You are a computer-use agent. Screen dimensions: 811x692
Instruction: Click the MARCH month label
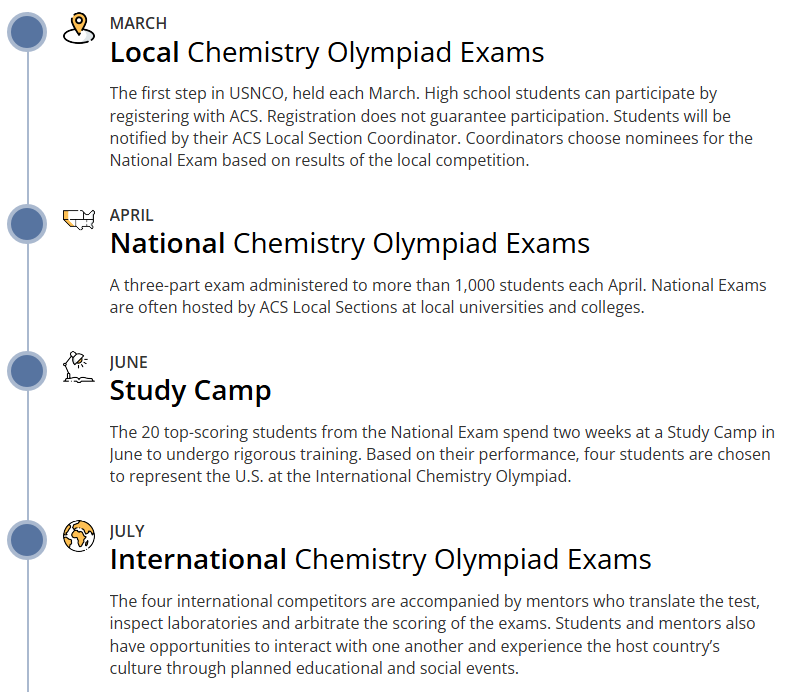[138, 23]
